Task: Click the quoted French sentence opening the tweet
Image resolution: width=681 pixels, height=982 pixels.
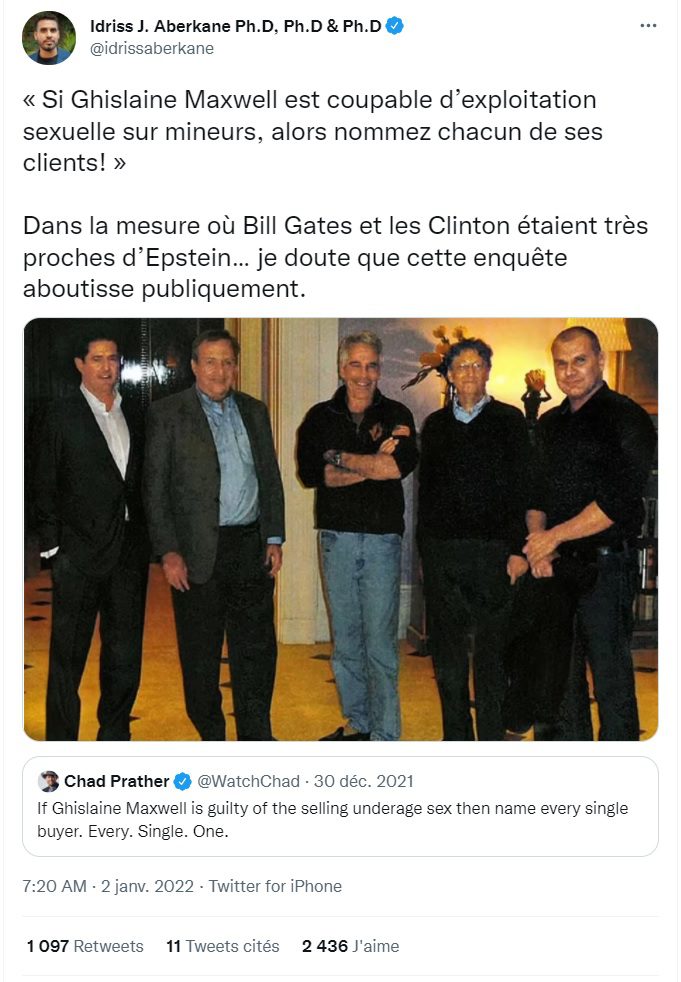Action: [313, 131]
